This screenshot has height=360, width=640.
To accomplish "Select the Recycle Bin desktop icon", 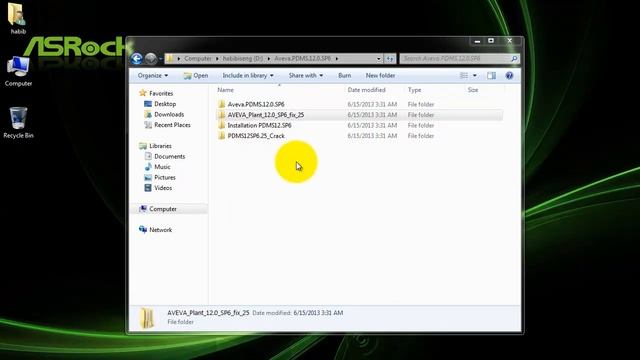I will click(x=18, y=123).
